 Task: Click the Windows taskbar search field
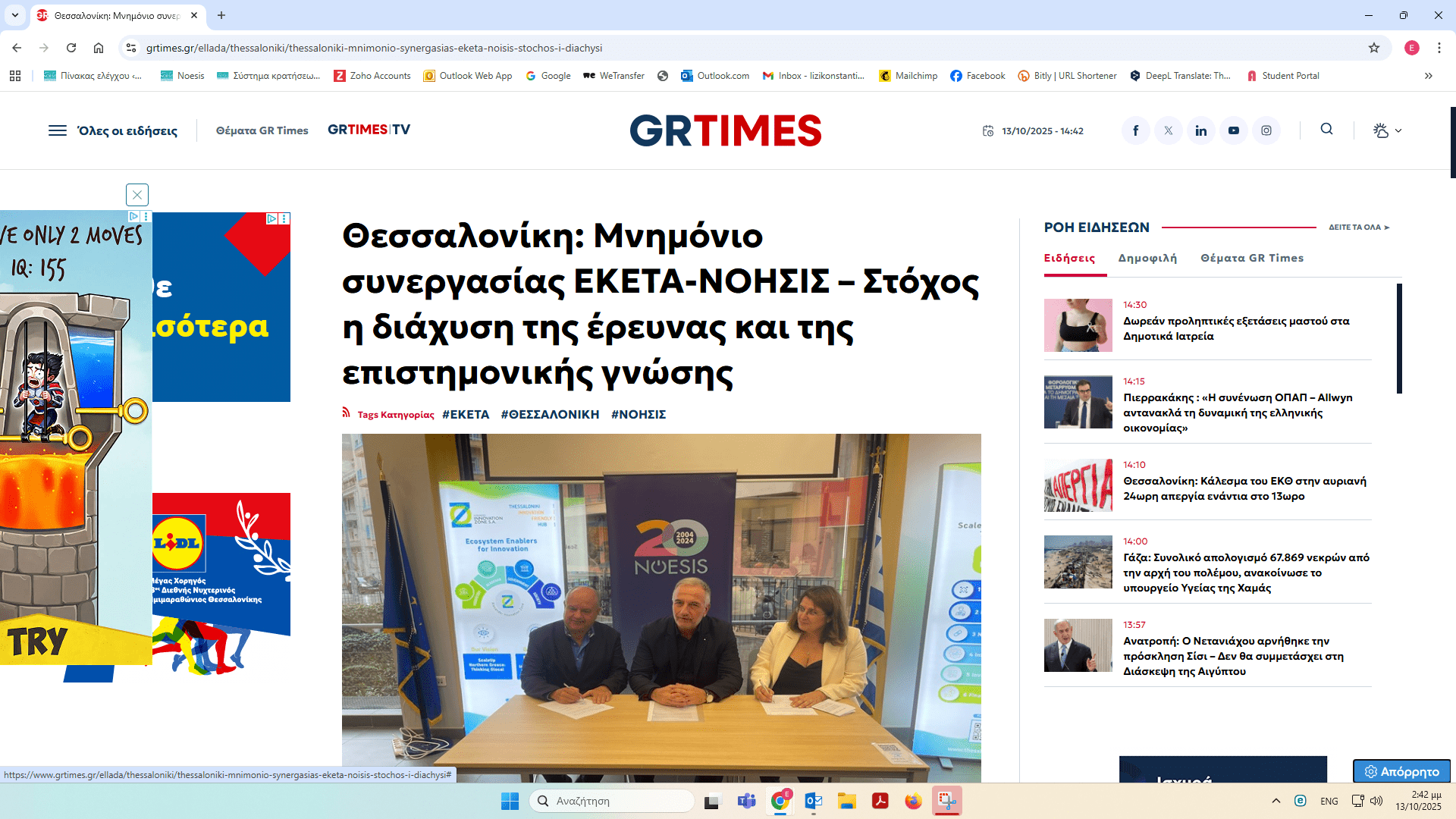(611, 801)
